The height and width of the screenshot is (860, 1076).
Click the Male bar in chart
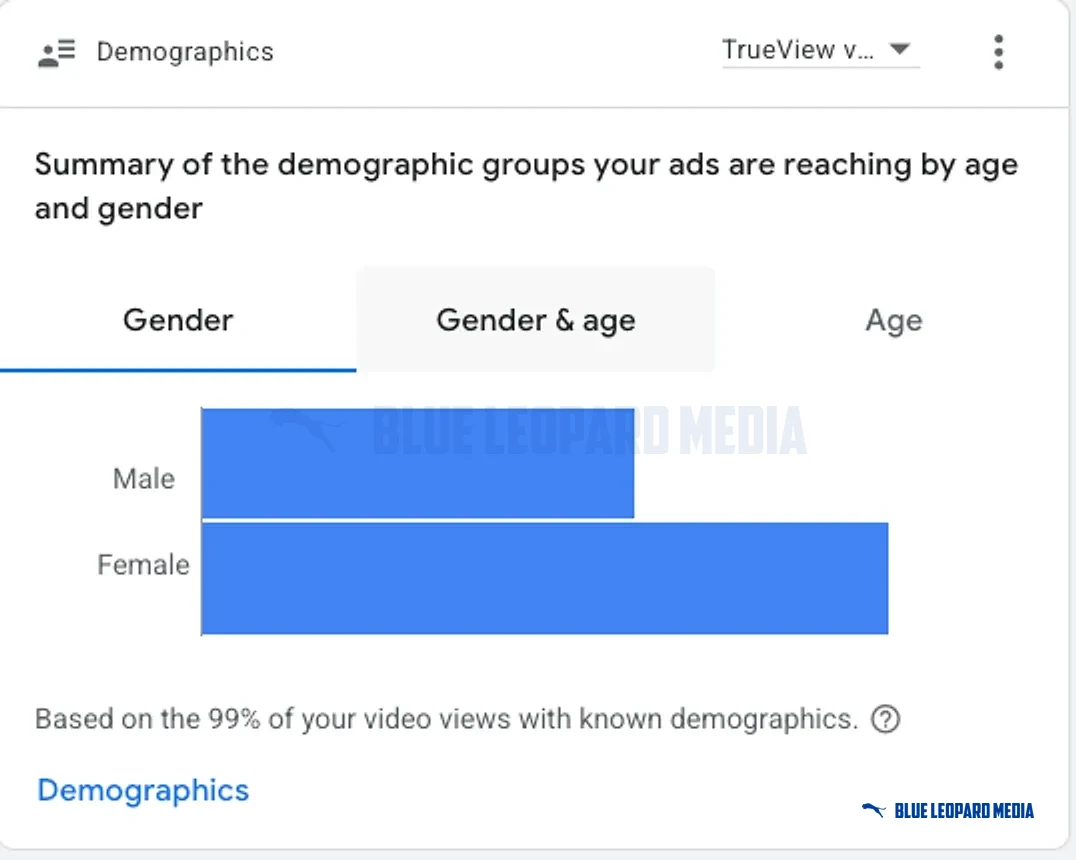click(418, 463)
